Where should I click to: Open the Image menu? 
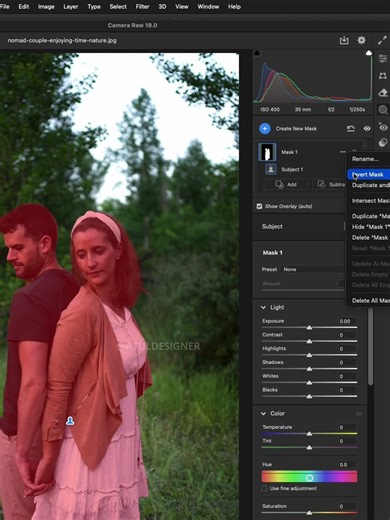pyautogui.click(x=46, y=7)
